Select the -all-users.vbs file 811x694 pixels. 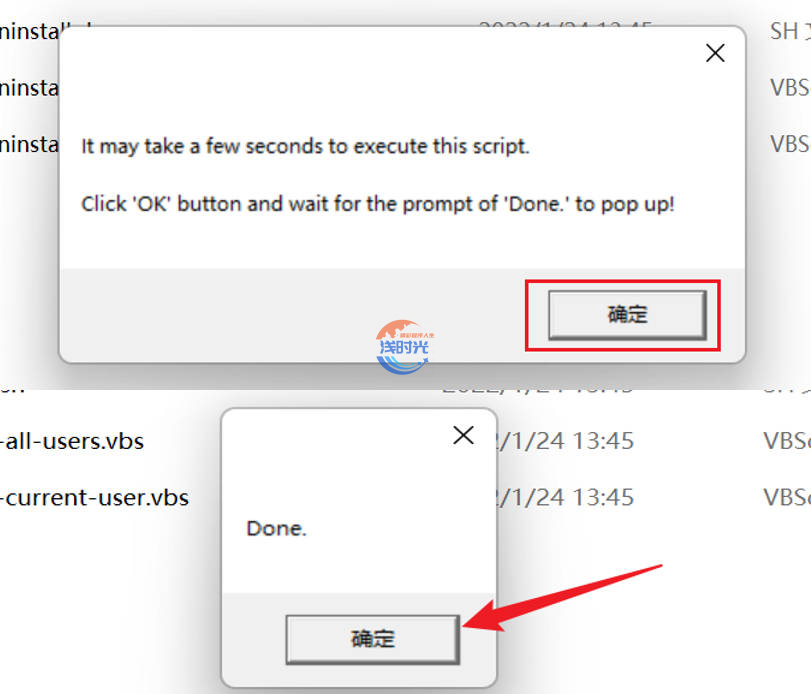pyautogui.click(x=72, y=441)
